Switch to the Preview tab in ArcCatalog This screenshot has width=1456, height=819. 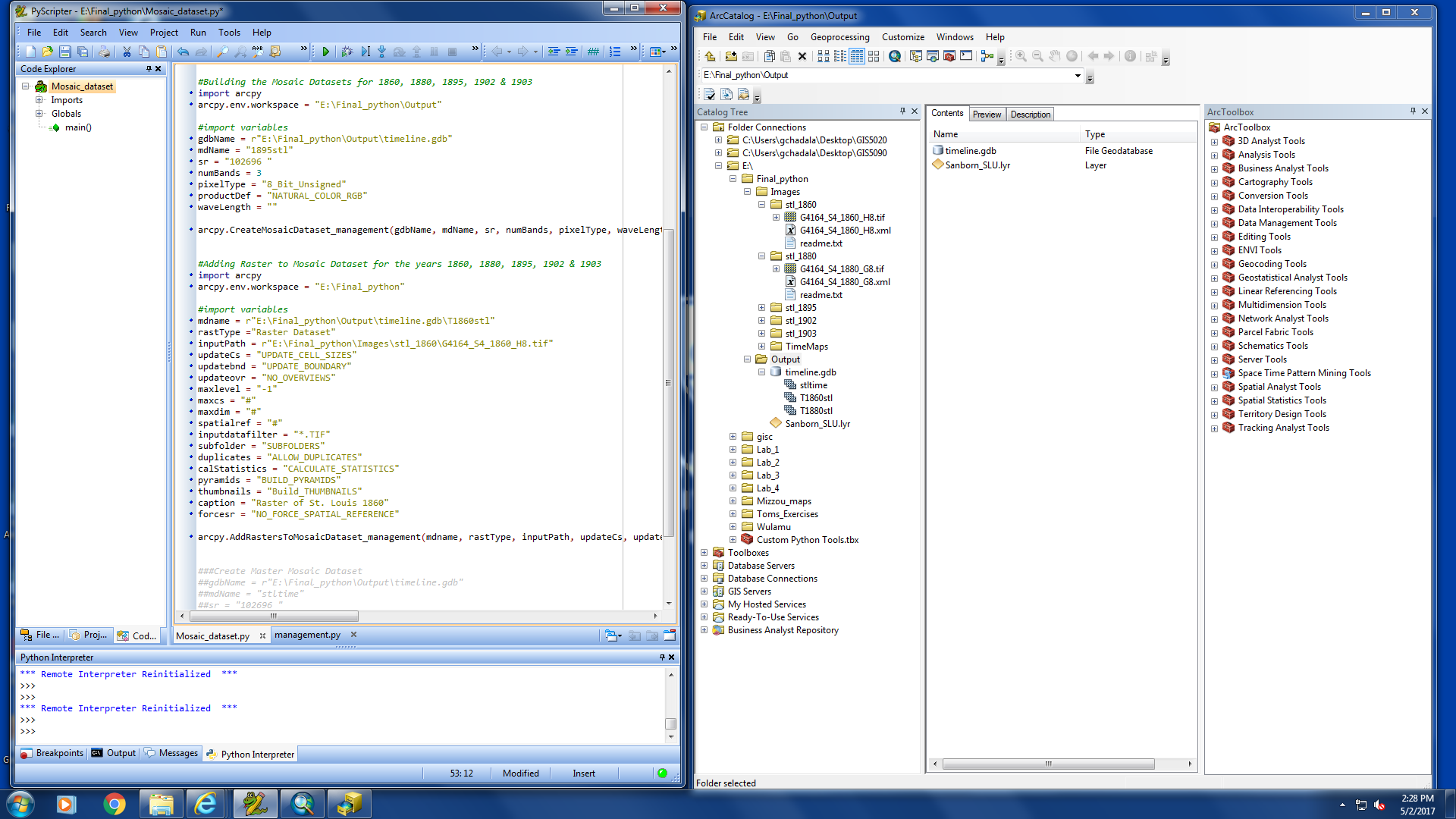(x=987, y=115)
